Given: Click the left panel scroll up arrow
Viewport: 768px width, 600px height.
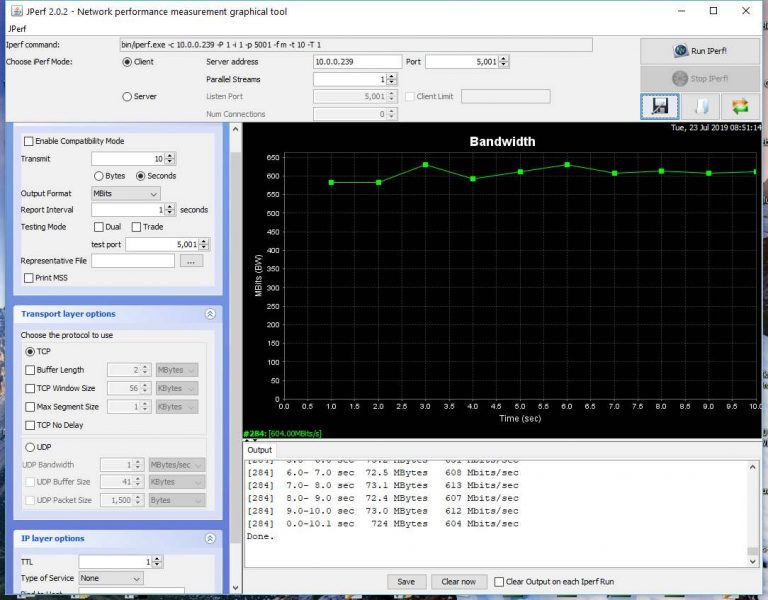Looking at the screenshot, I should (x=235, y=129).
